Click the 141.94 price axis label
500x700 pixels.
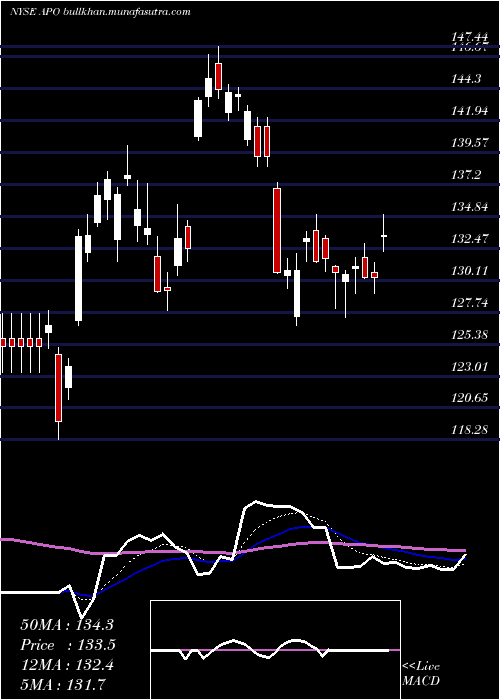pyautogui.click(x=469, y=111)
